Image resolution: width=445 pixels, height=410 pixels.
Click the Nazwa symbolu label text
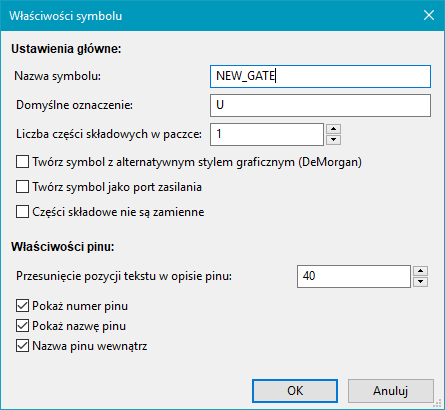(57, 76)
